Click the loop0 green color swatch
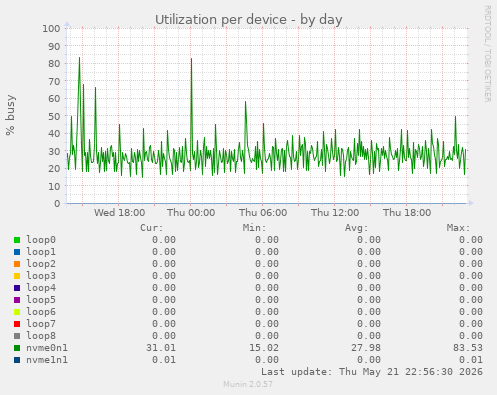Image resolution: width=497 pixels, height=395 pixels. 17,240
